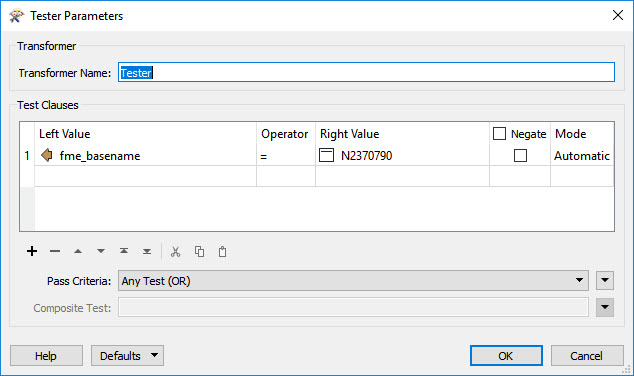Open the Defaults dropdown button
Image resolution: width=634 pixels, height=376 pixels.
pyautogui.click(x=127, y=355)
